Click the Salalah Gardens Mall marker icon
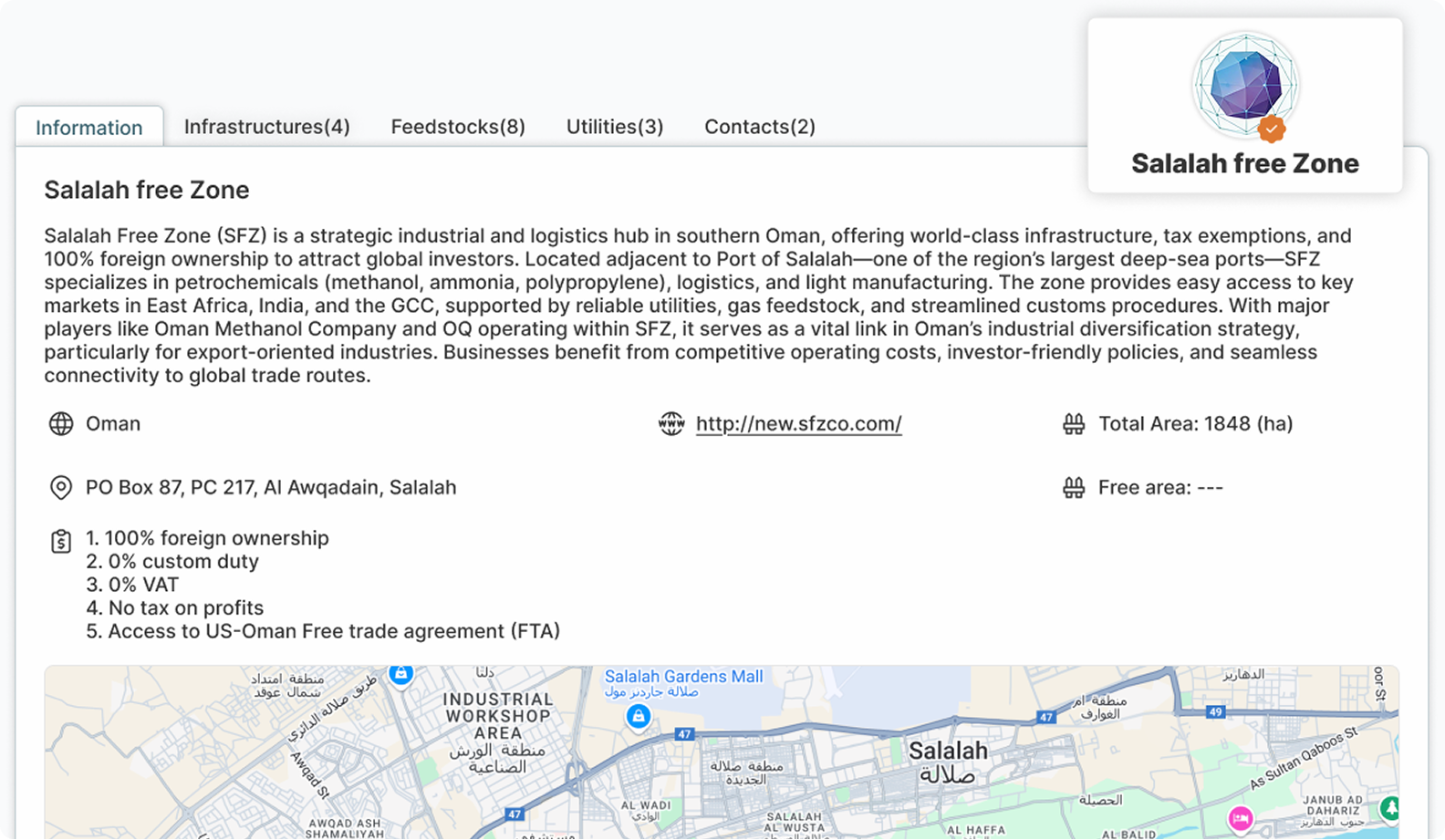Viewport: 1445px width, 840px height. 639,717
